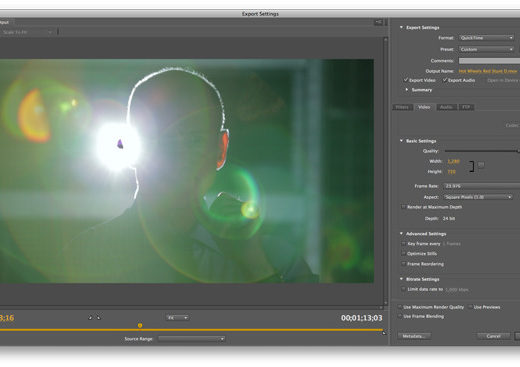
Task: Click the Metadata... button
Action: point(414,336)
